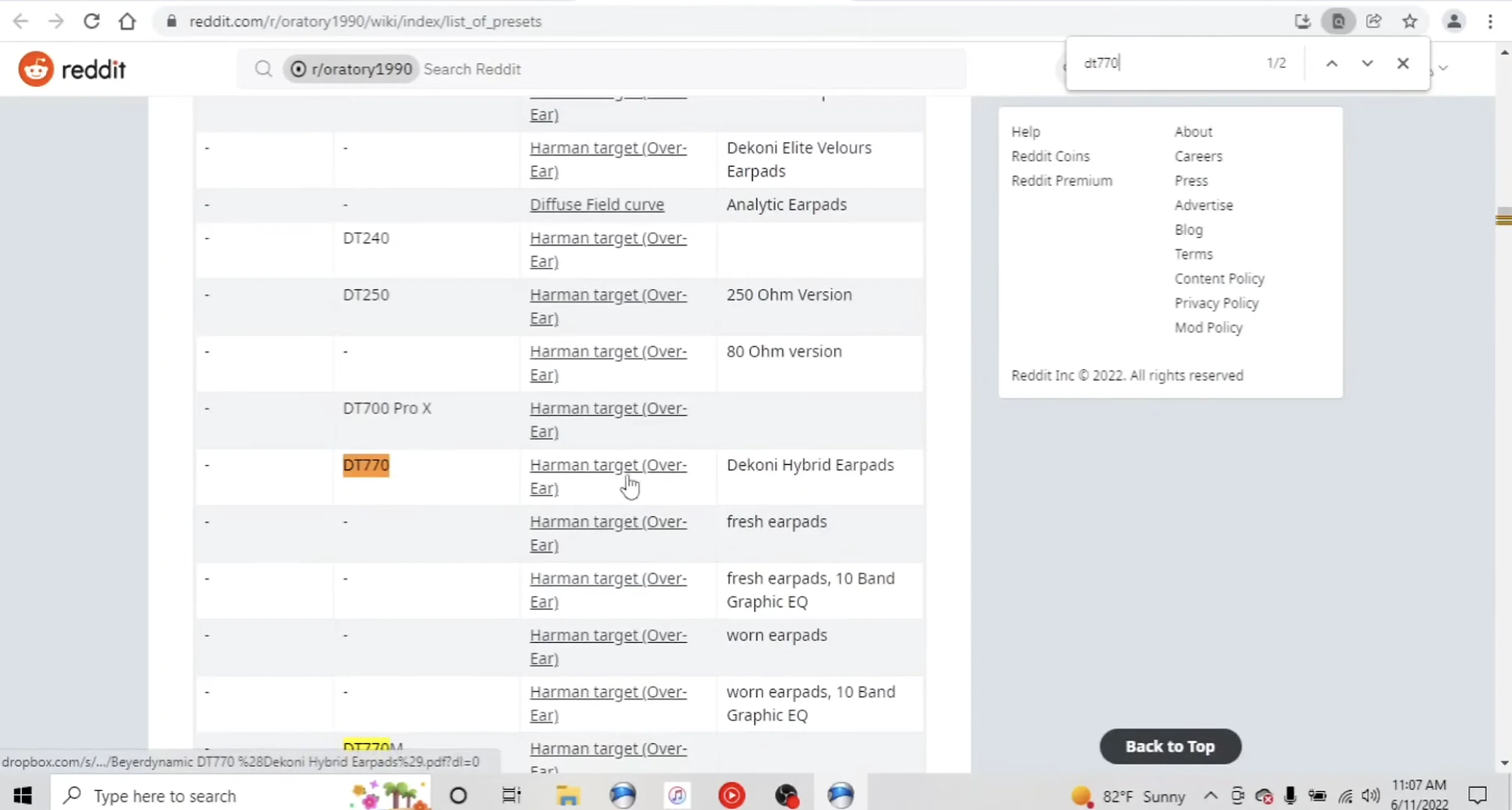The height and width of the screenshot is (810, 1512).
Task: Open Task View on the taskbar
Action: [x=511, y=795]
